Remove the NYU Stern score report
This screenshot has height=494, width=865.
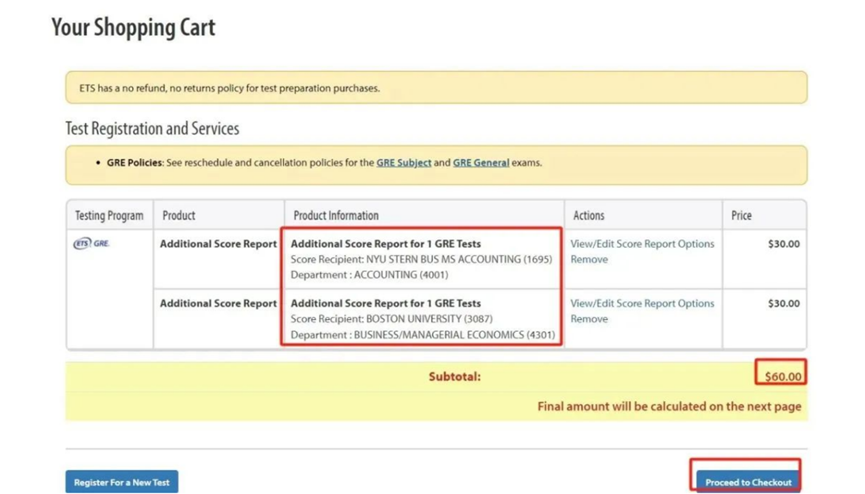(589, 259)
